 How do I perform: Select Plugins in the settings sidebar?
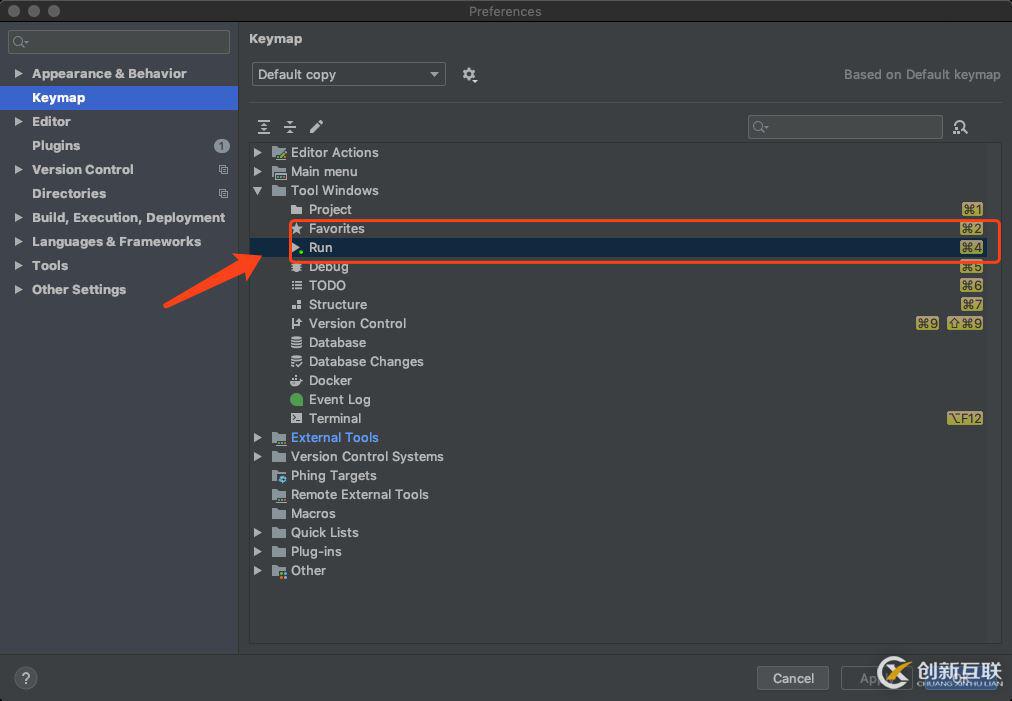(56, 145)
